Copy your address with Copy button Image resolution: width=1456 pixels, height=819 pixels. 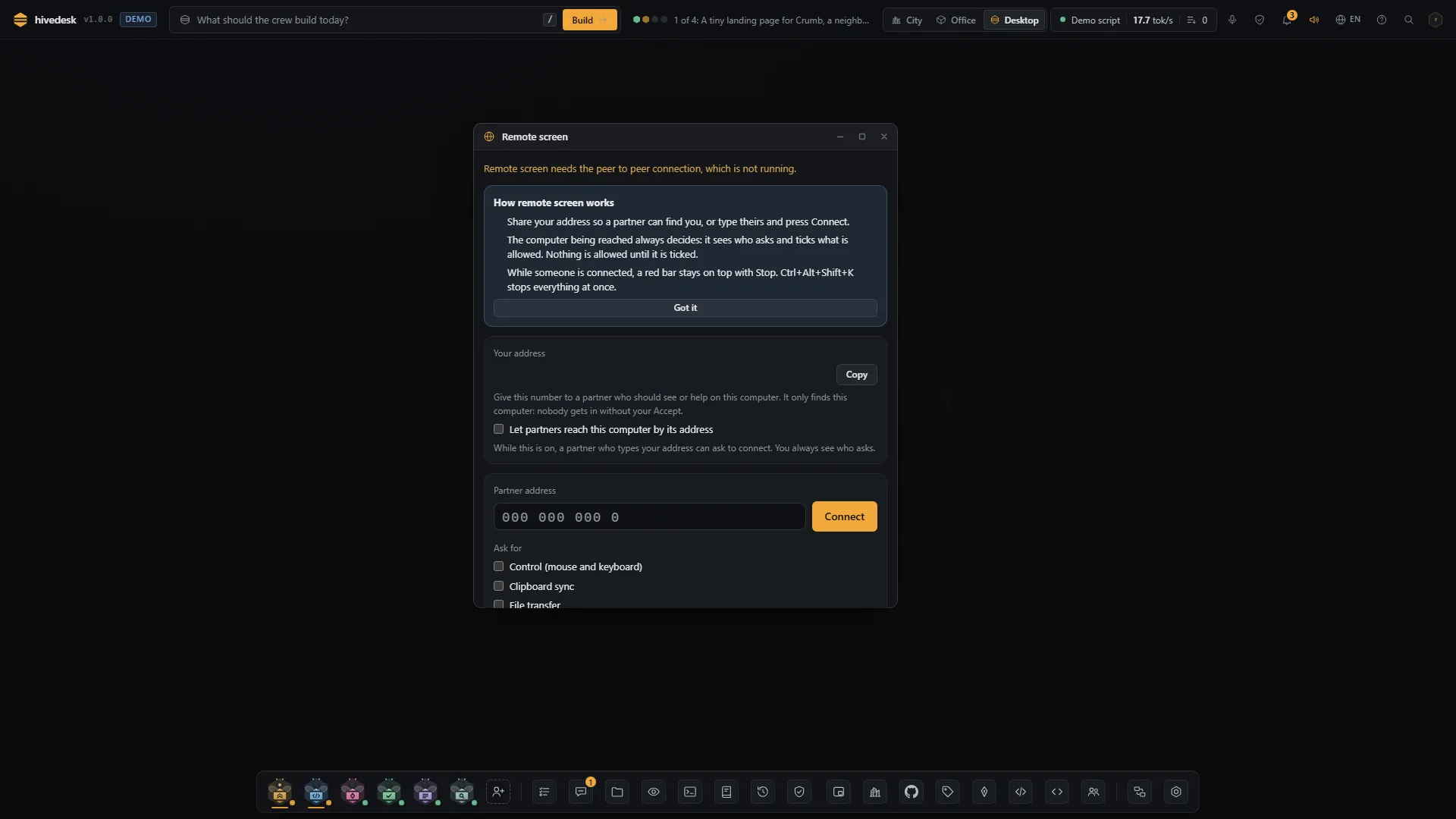(x=857, y=375)
